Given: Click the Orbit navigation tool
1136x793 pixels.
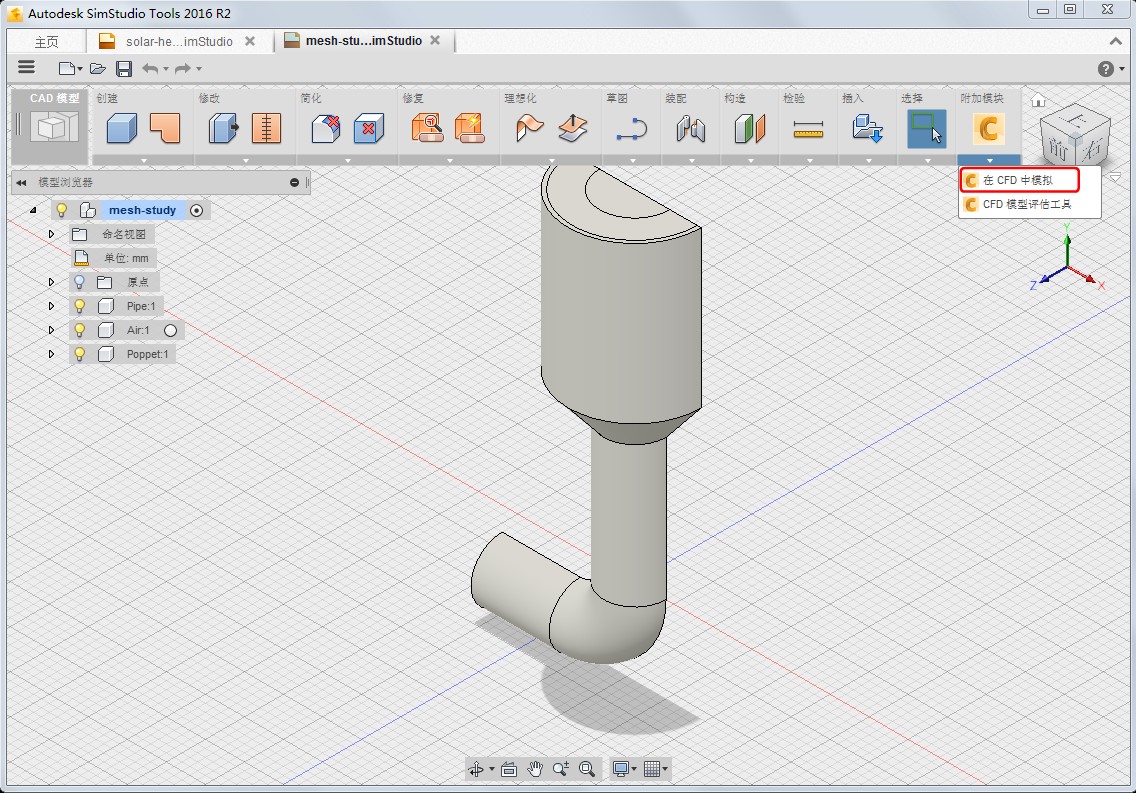Looking at the screenshot, I should coord(476,769).
